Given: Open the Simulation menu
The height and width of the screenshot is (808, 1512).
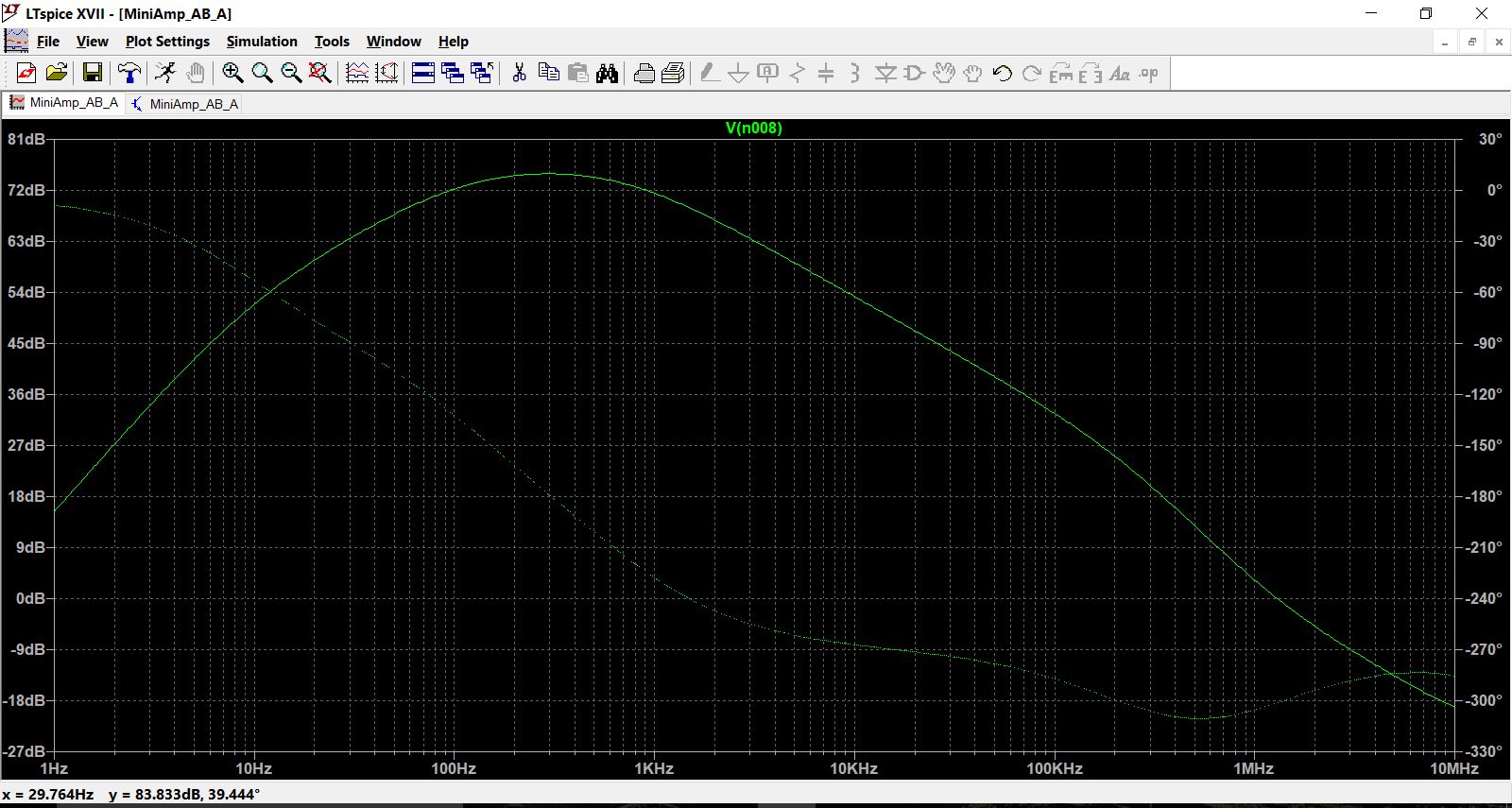Looking at the screenshot, I should 262,42.
